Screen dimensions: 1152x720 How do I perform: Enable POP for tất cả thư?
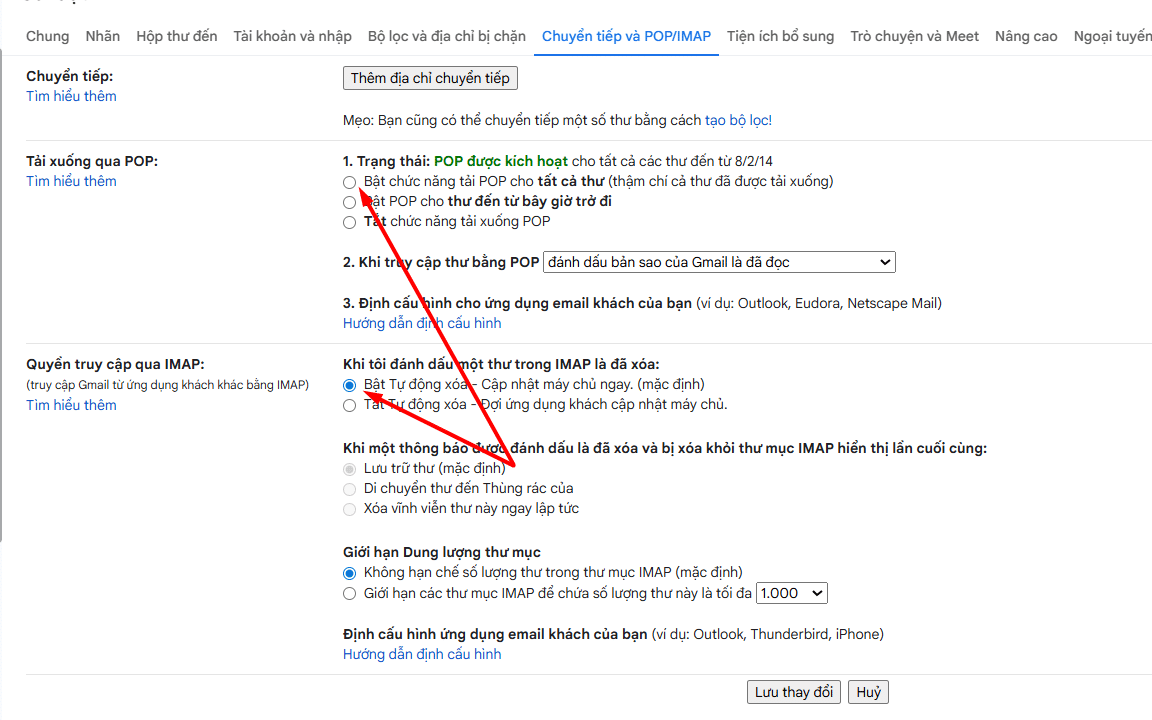pos(349,182)
